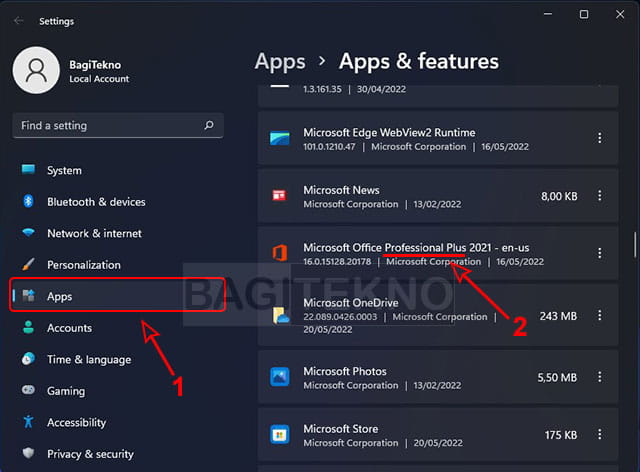This screenshot has height=472, width=640.
Task: Open Privacy & security settings
Action: pyautogui.click(x=118, y=453)
